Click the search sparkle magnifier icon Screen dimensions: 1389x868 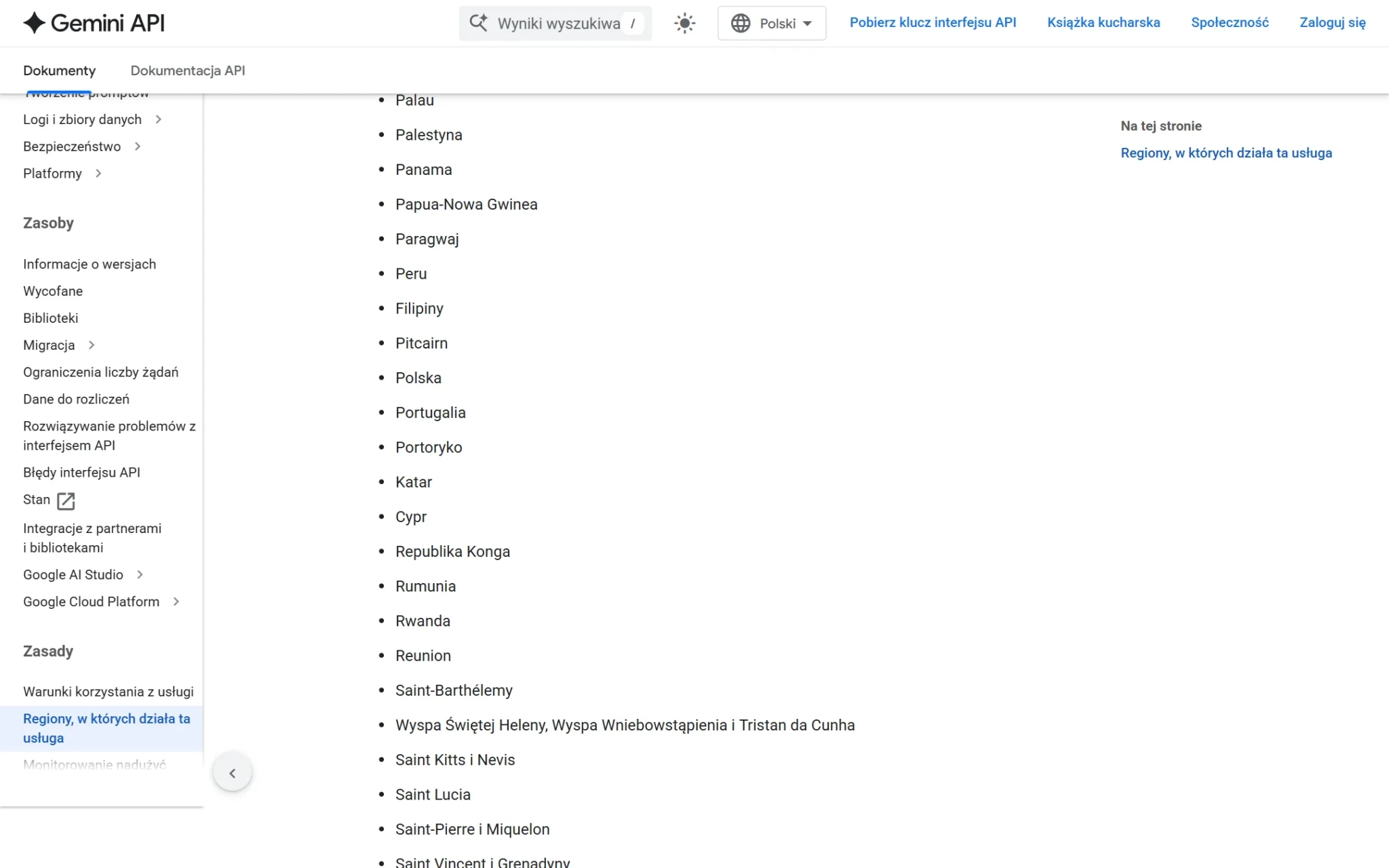coord(478,23)
